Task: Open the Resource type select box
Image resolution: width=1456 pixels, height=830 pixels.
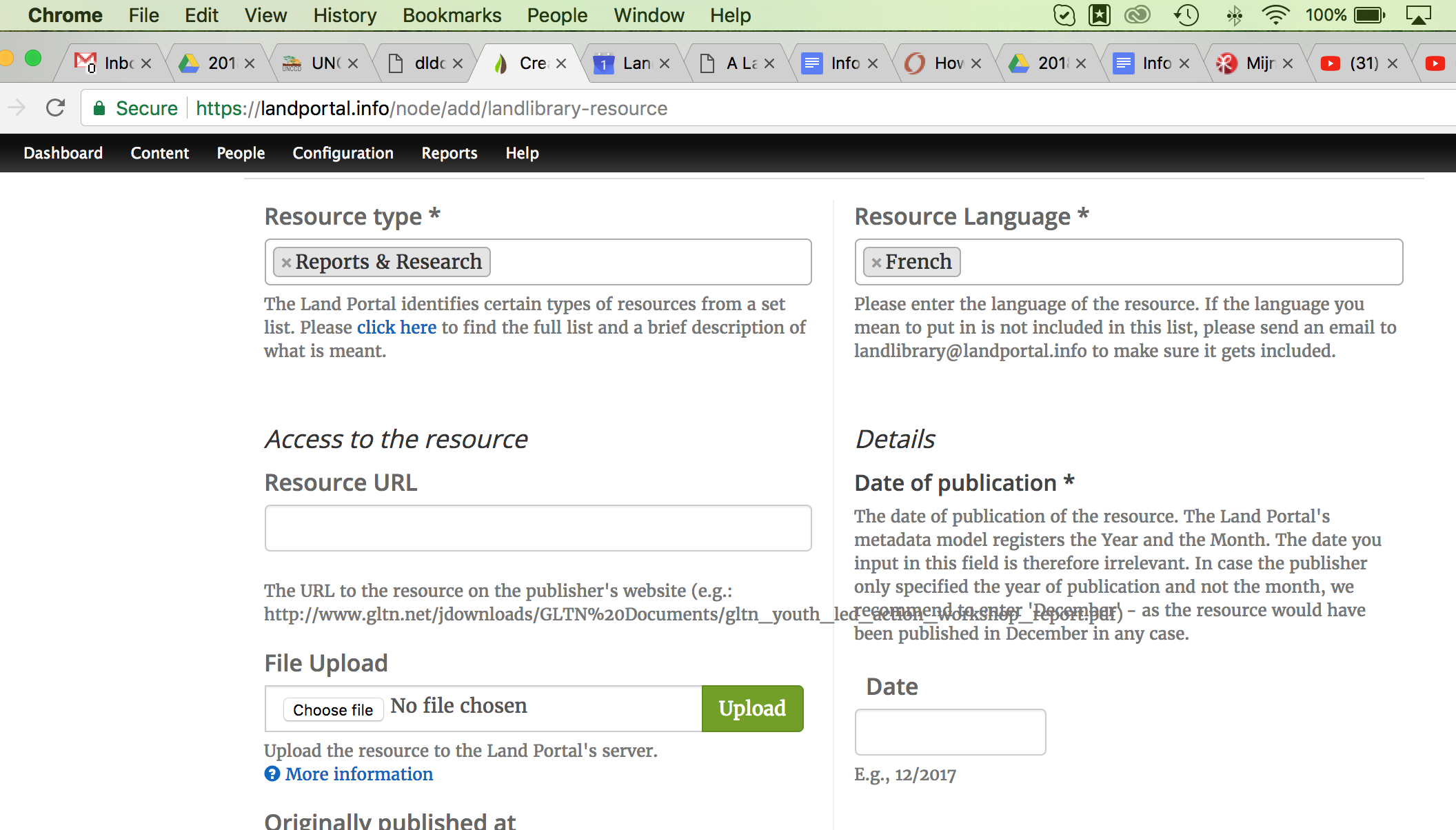Action: coord(538,262)
